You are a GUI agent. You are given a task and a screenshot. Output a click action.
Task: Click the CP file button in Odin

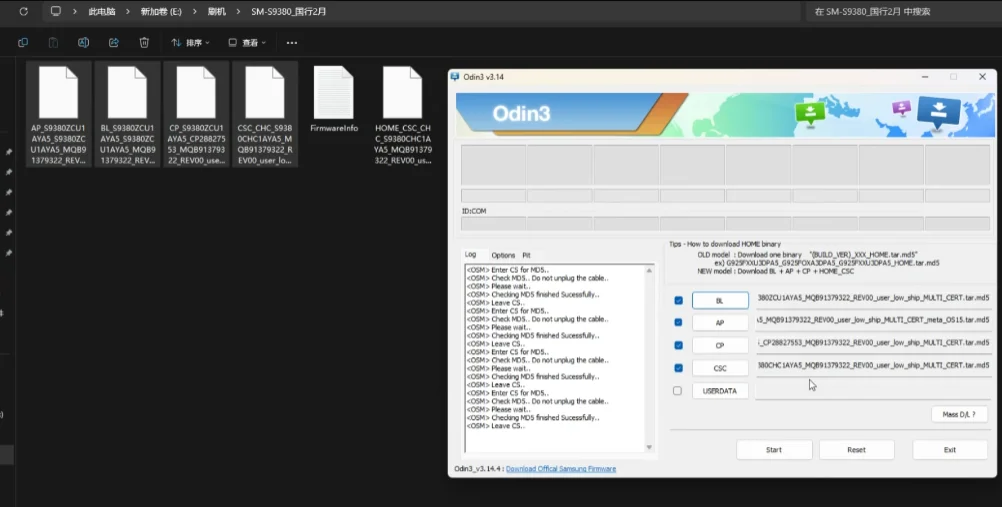[720, 345]
